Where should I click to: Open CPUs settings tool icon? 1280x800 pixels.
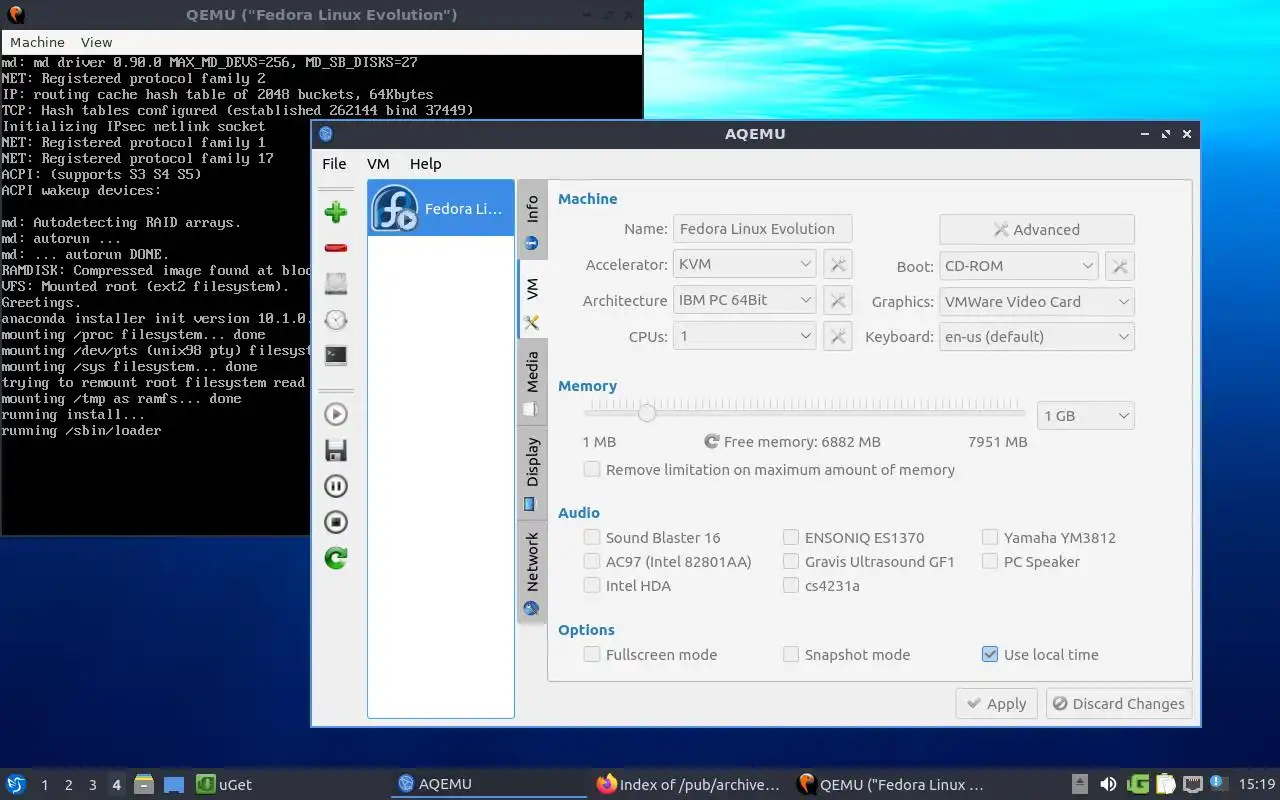coord(838,337)
